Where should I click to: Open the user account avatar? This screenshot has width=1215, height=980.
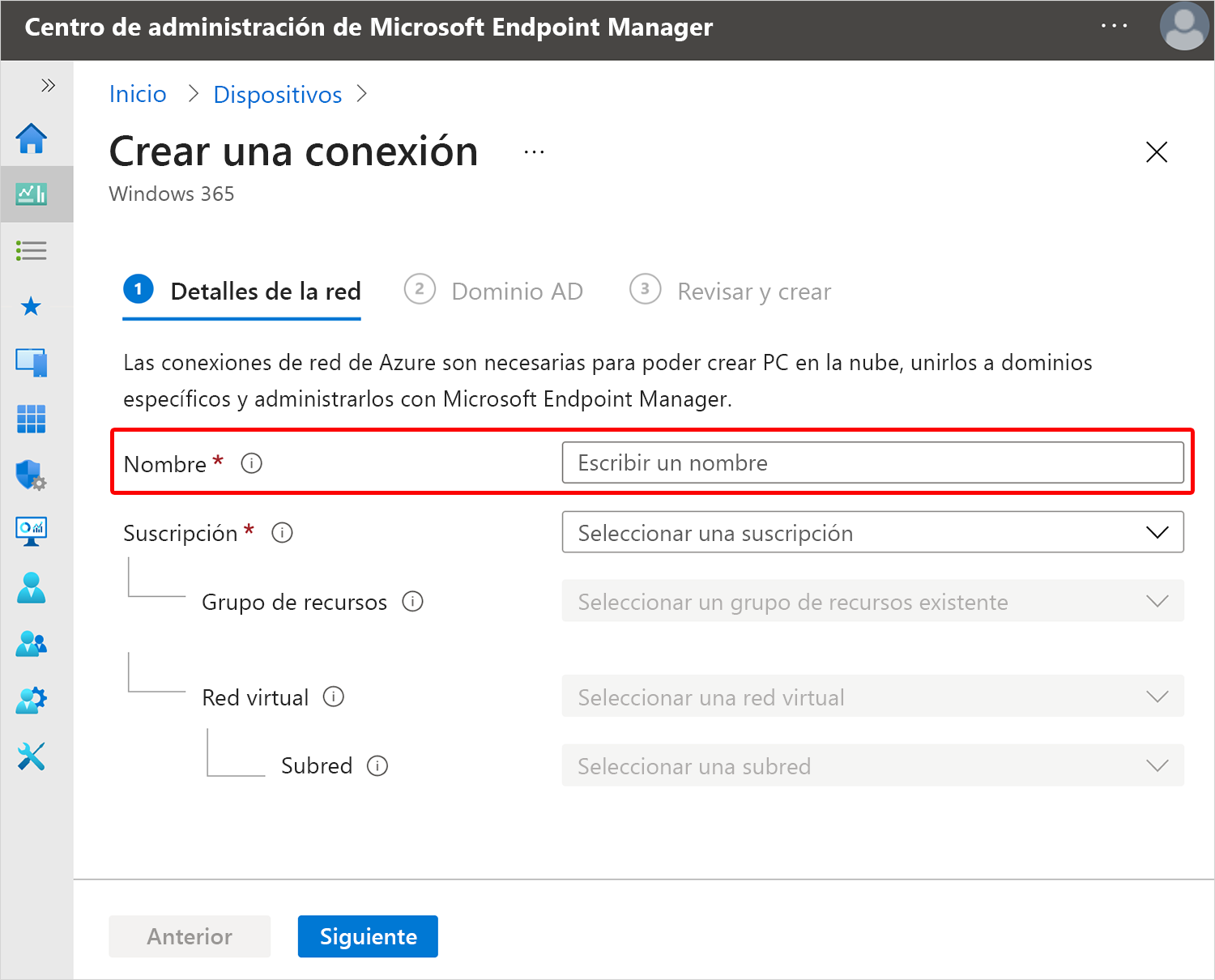[1184, 27]
